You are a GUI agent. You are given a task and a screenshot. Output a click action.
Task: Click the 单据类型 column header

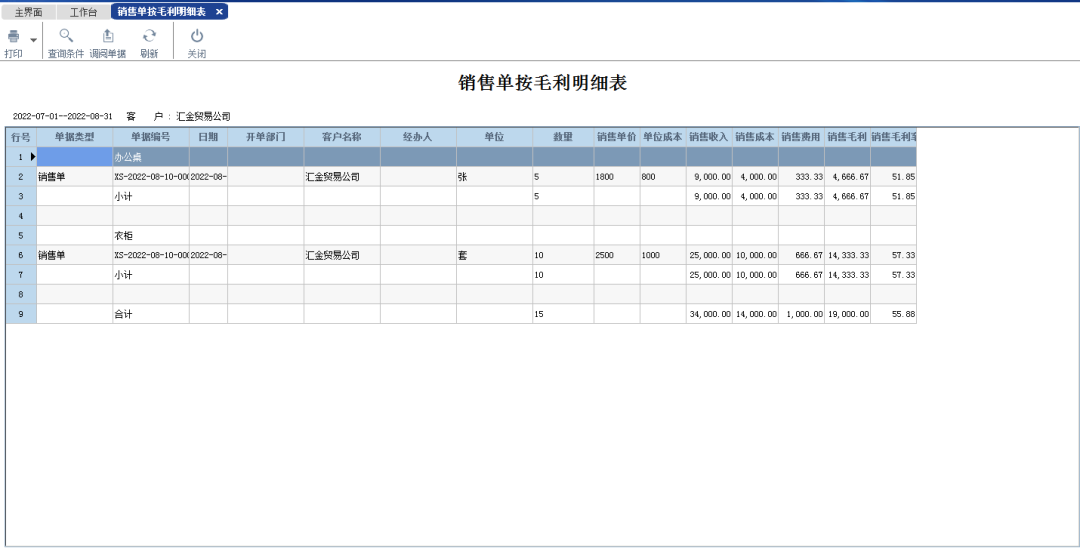(74, 137)
